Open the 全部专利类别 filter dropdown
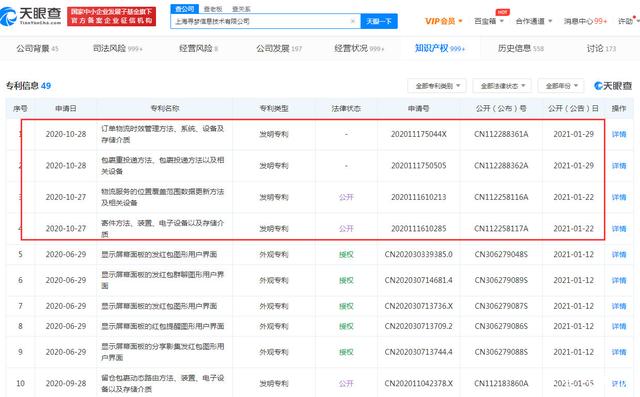640x397 pixels. pos(437,86)
